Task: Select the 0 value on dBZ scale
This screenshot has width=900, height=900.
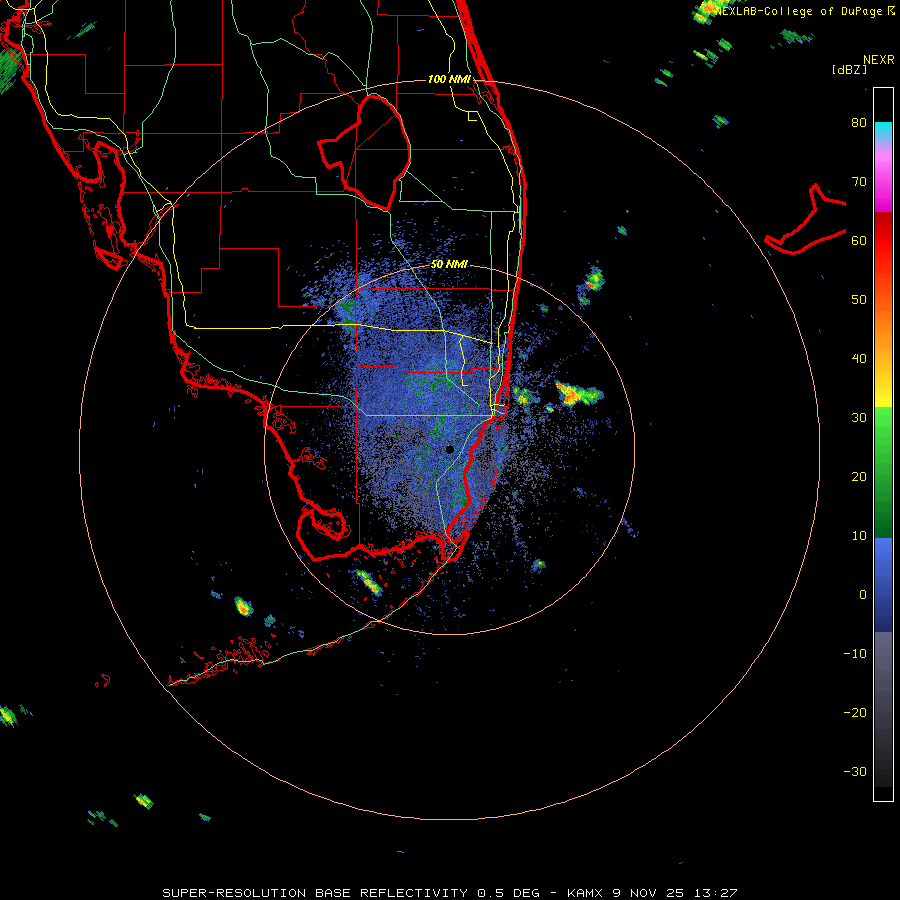Action: point(863,595)
